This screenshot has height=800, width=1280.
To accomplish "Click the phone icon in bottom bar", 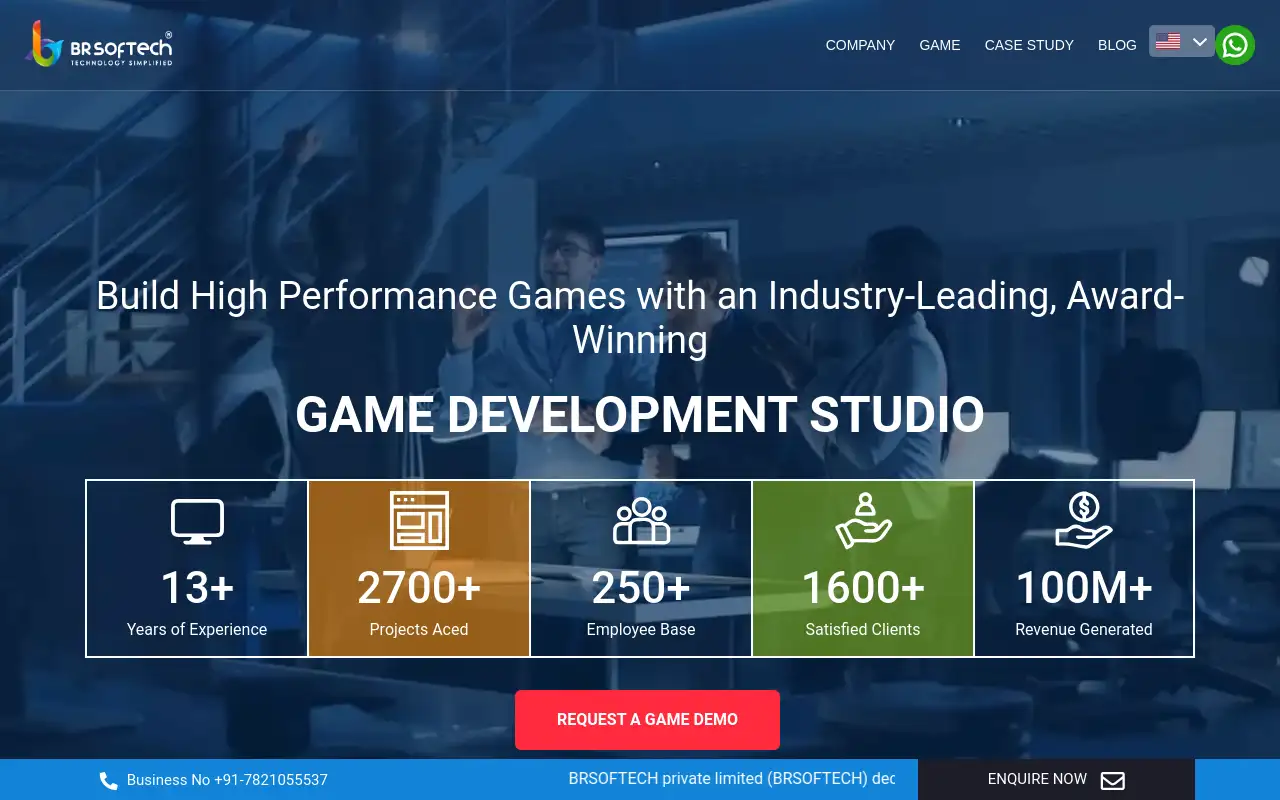I will [108, 780].
